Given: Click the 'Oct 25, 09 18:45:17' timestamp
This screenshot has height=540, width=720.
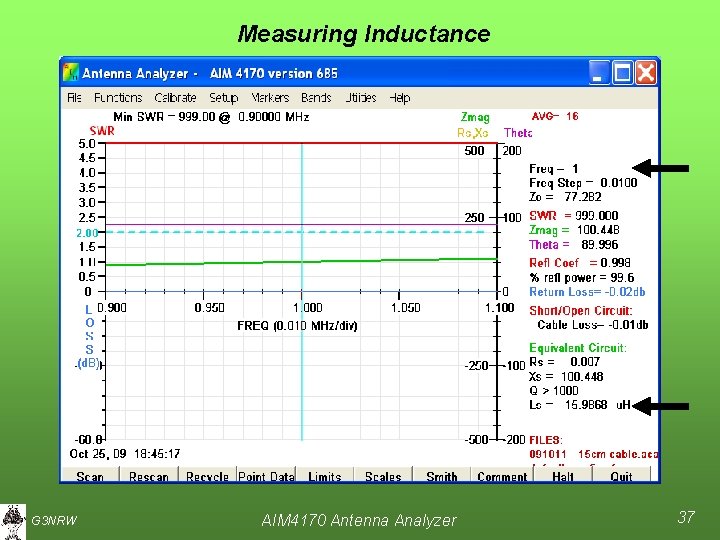Looking at the screenshot, I should 124,454.
